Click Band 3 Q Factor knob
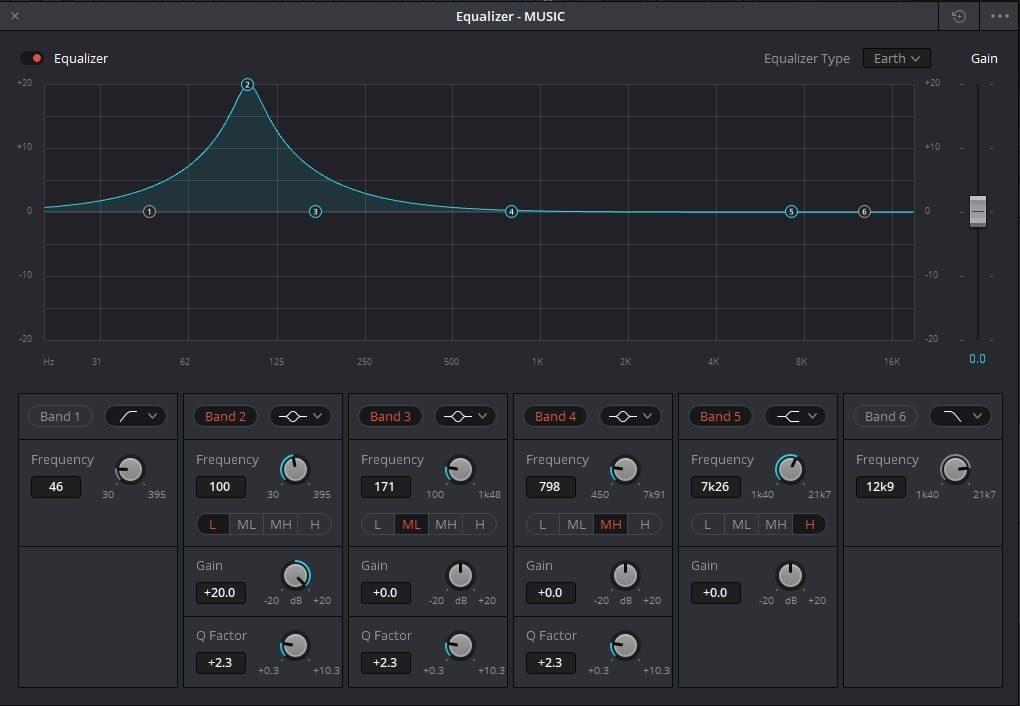The width and height of the screenshot is (1020, 706). pyautogui.click(x=460, y=645)
